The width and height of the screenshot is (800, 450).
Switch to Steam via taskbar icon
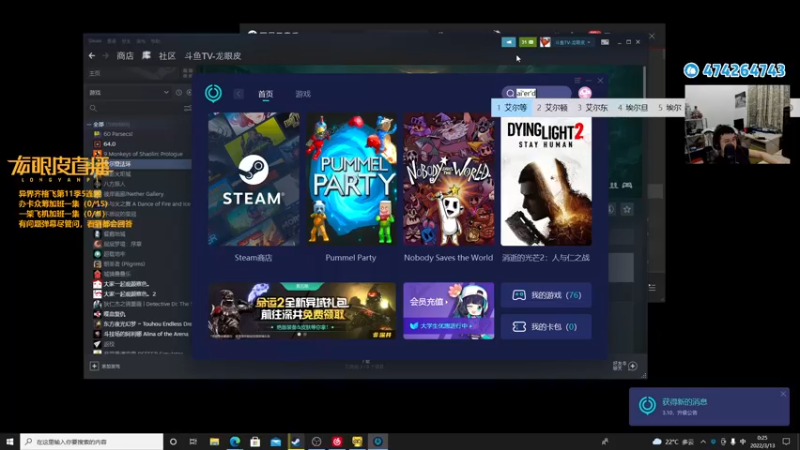pyautogui.click(x=296, y=441)
